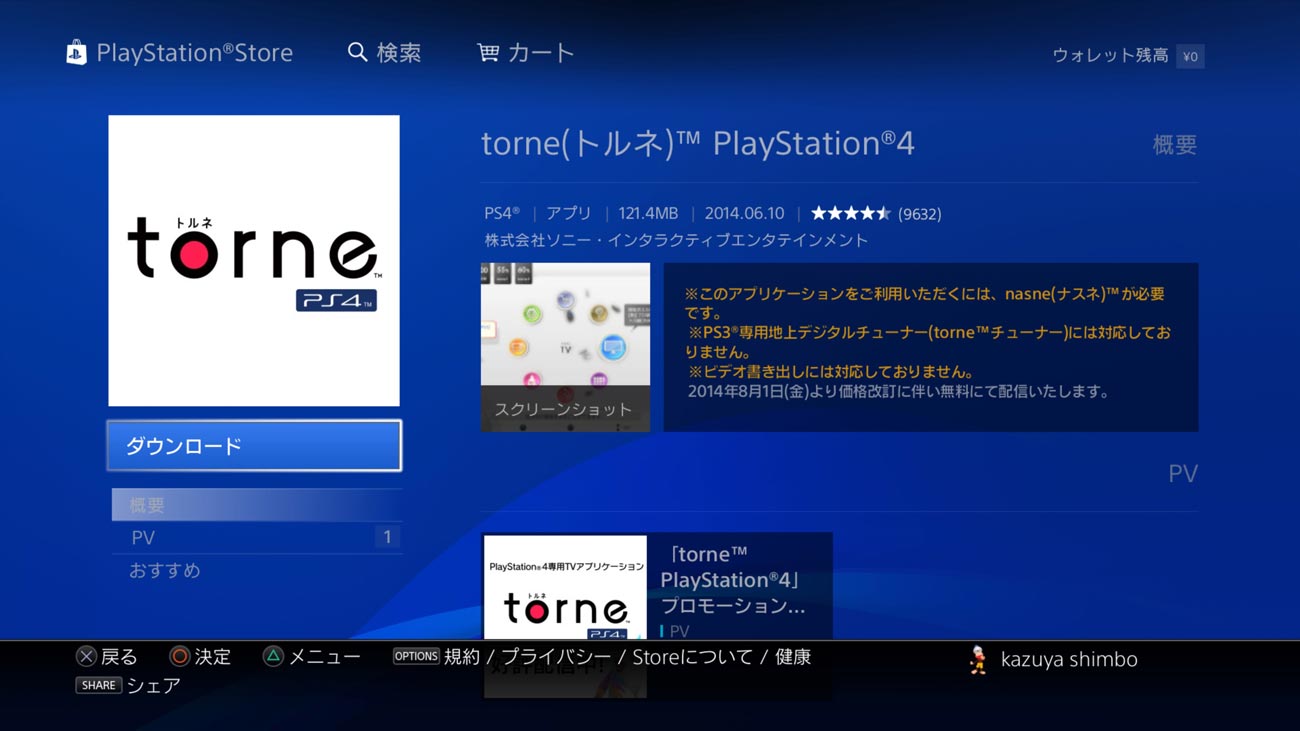Click the 規約 / プライバシー footer text
Image resolution: width=1300 pixels, height=731 pixels.
pos(527,657)
